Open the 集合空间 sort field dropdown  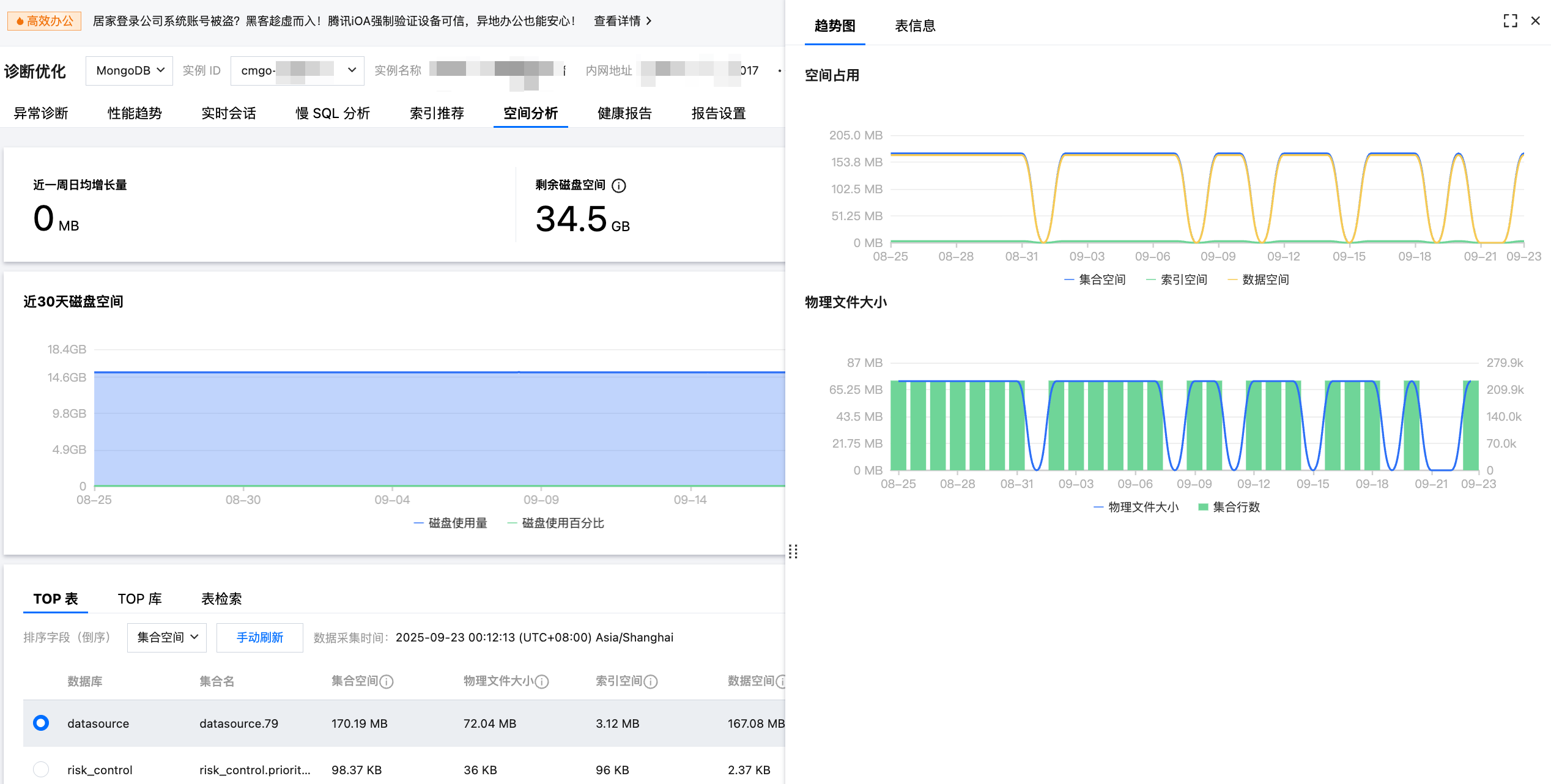167,637
